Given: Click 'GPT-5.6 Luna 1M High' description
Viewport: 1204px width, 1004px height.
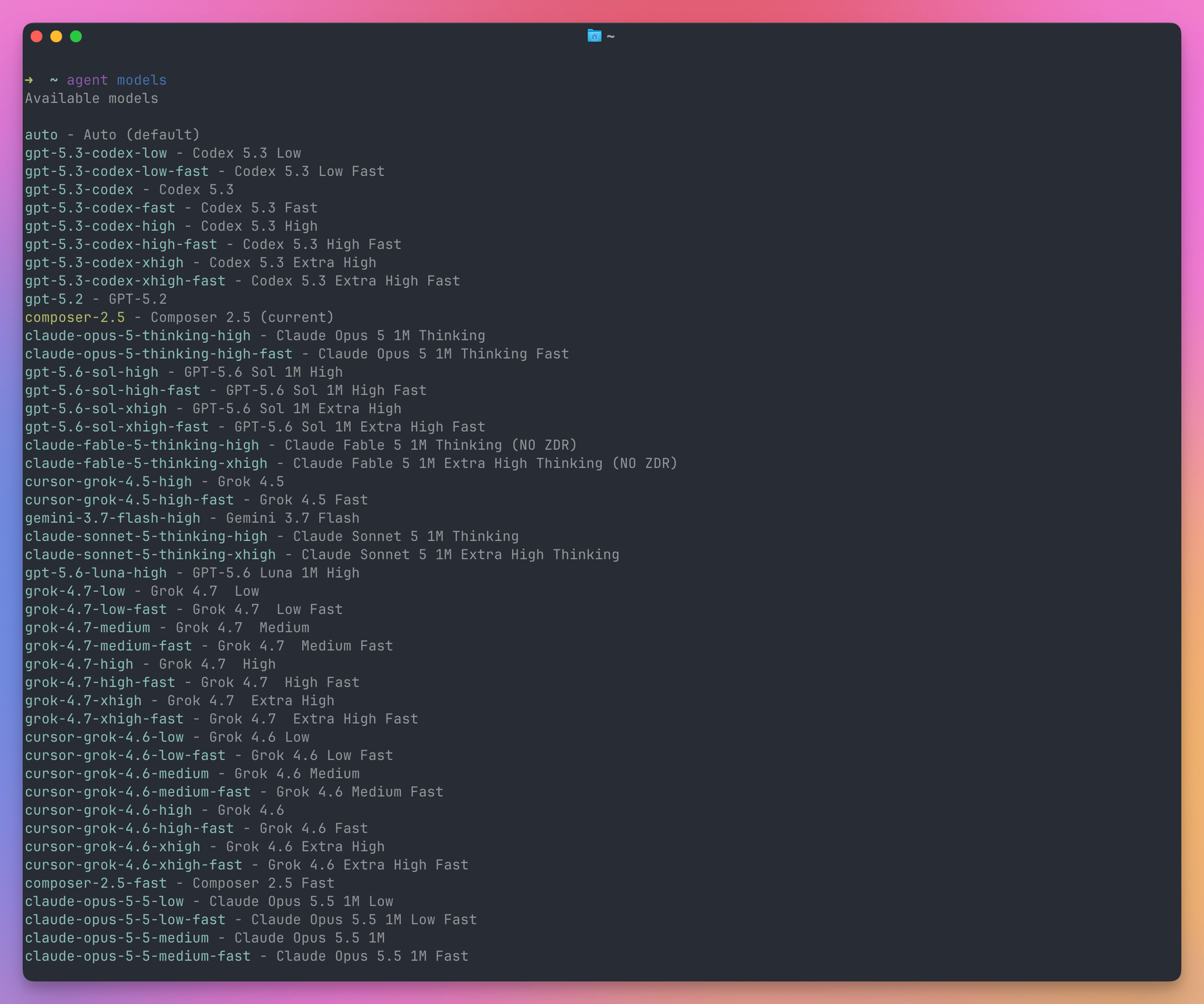Looking at the screenshot, I should point(276,573).
